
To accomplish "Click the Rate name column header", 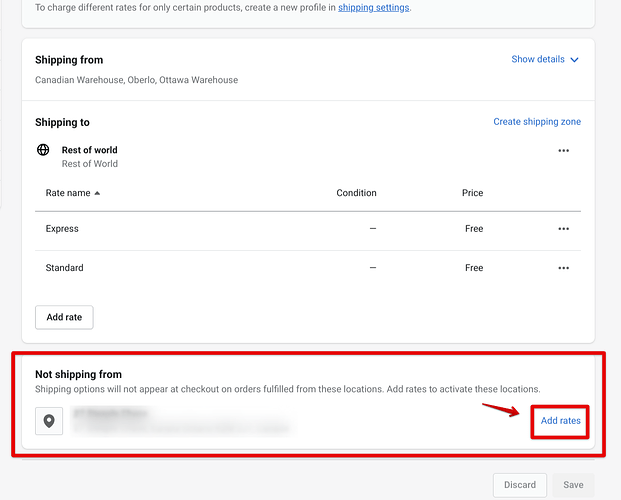I will 67,193.
